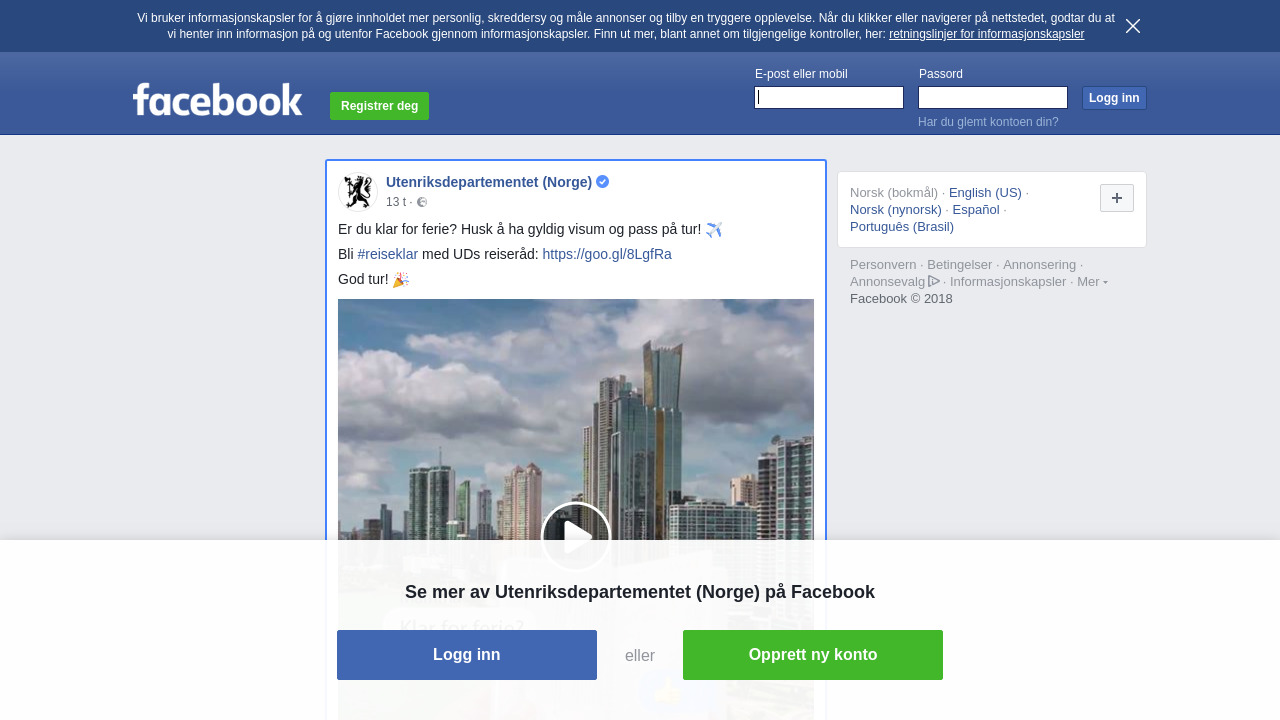1280x720 pixels.
Task: Click the Facebook logo
Action: pyautogui.click(x=217, y=99)
